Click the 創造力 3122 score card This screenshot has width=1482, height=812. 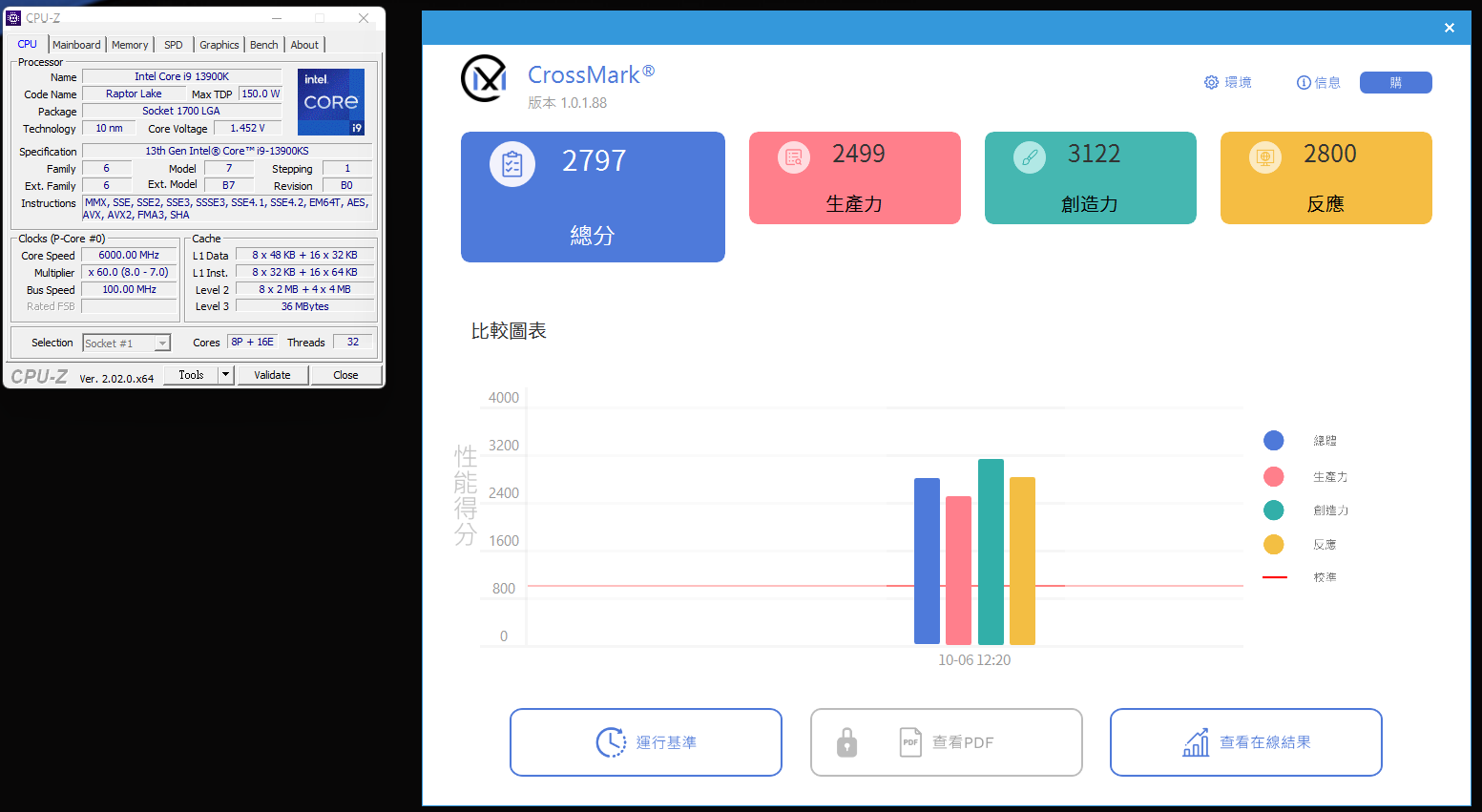(x=1091, y=177)
